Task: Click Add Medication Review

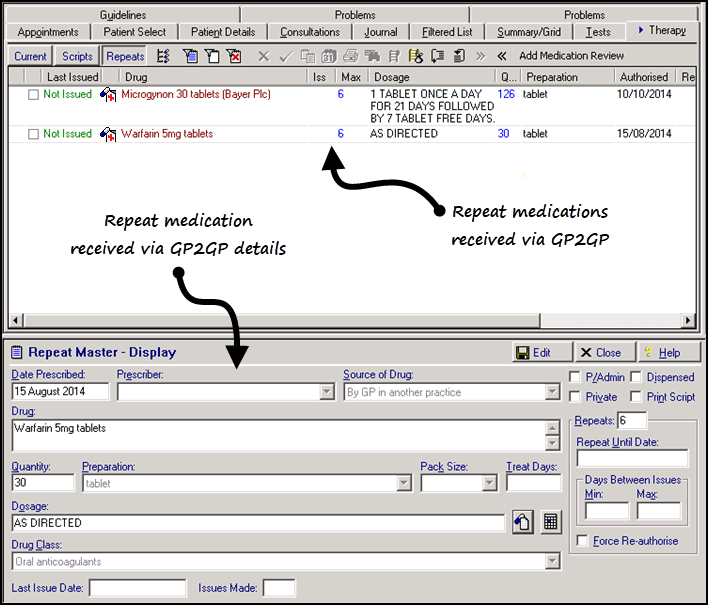Action: [x=571, y=56]
